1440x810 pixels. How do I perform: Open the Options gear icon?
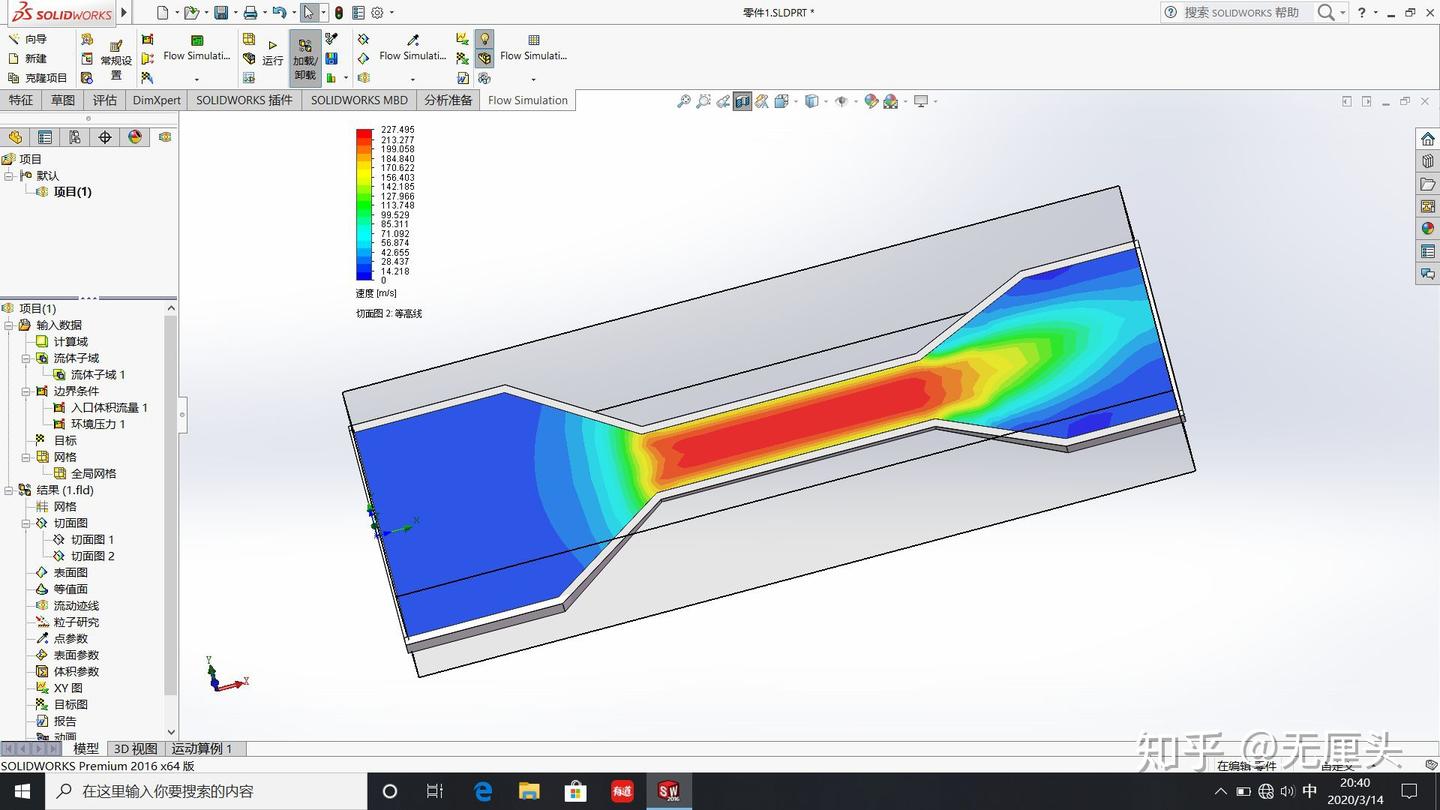coord(377,13)
